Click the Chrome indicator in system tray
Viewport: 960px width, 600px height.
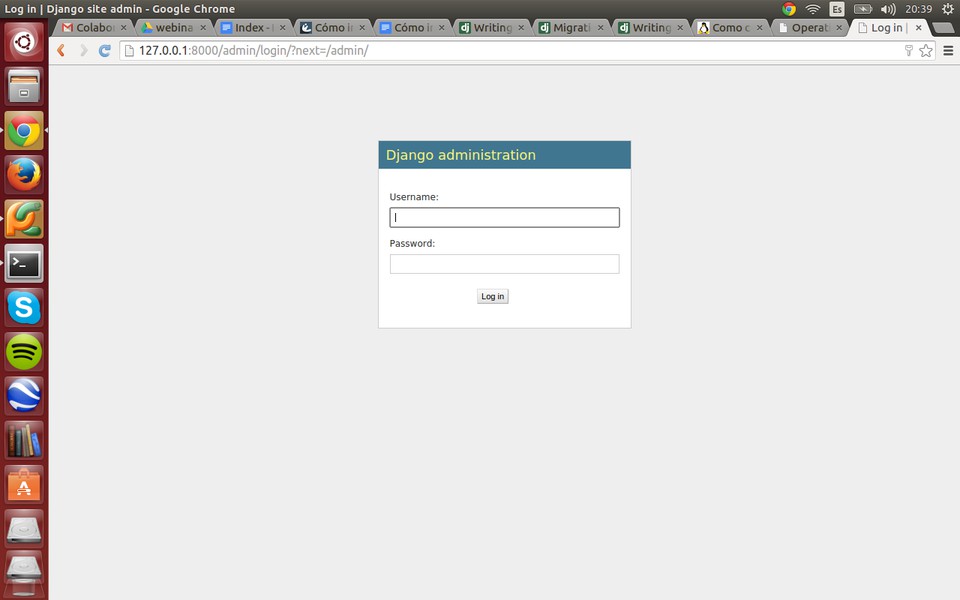(x=789, y=9)
